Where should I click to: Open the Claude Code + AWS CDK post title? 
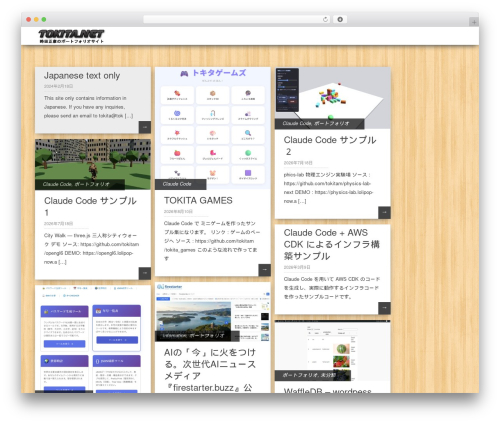[332, 244]
